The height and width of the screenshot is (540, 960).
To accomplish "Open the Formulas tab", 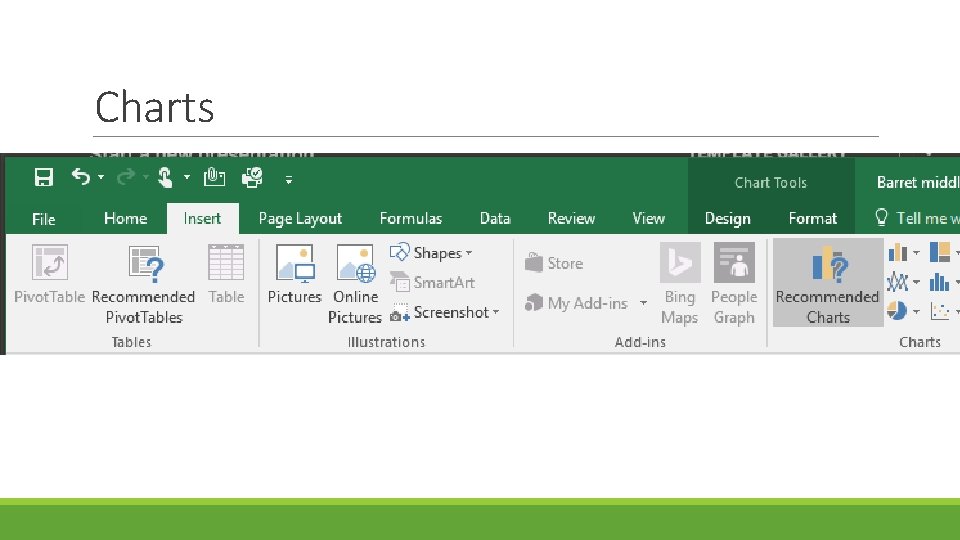I will pos(411,219).
